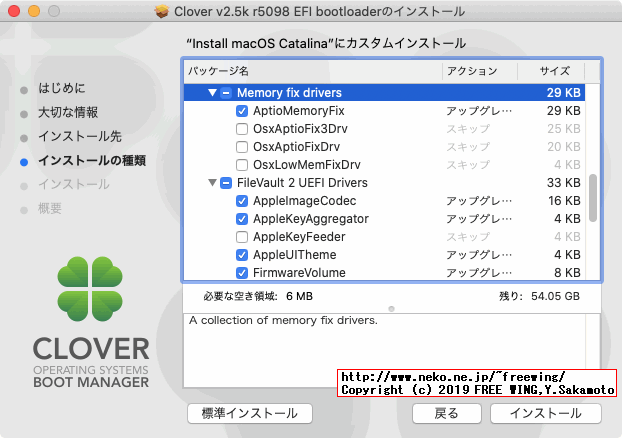622x438 pixels.
Task: Click the インストール button
Action: (x=546, y=413)
